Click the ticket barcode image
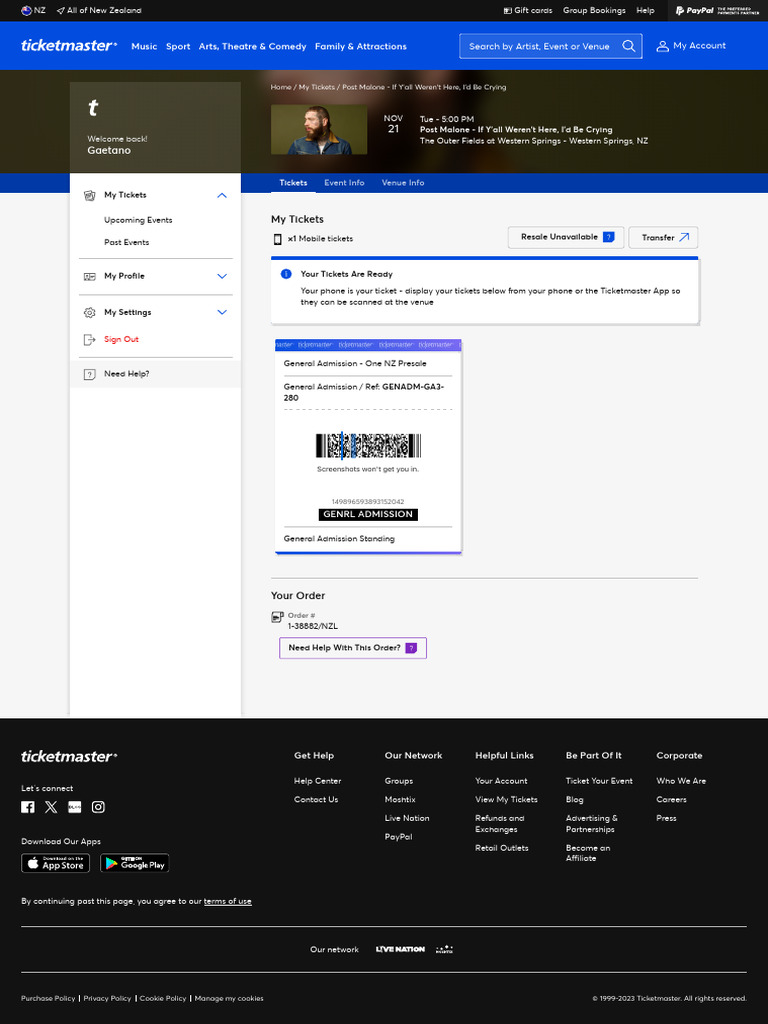 tap(368, 446)
